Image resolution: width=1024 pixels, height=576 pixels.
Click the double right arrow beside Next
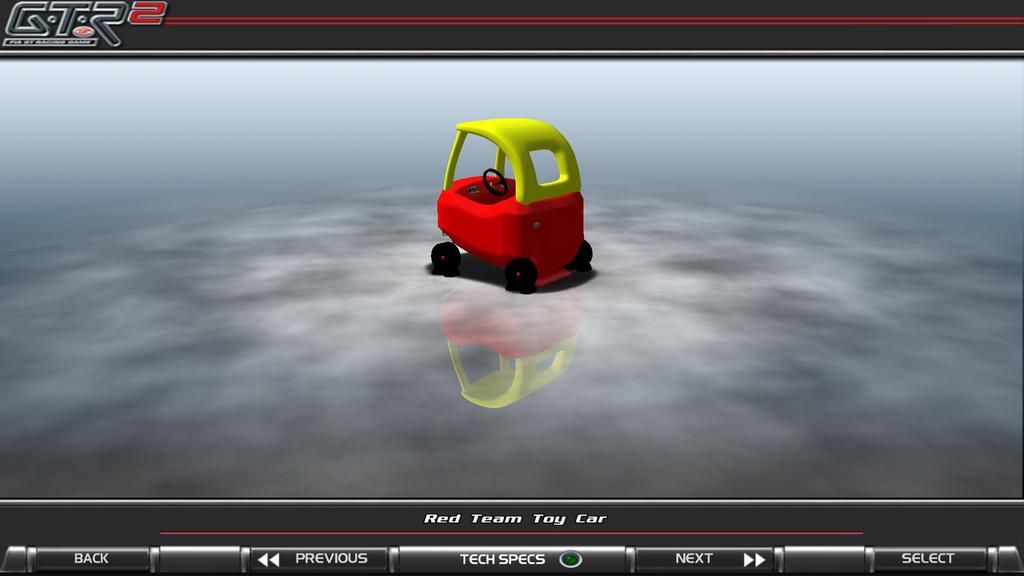click(754, 559)
